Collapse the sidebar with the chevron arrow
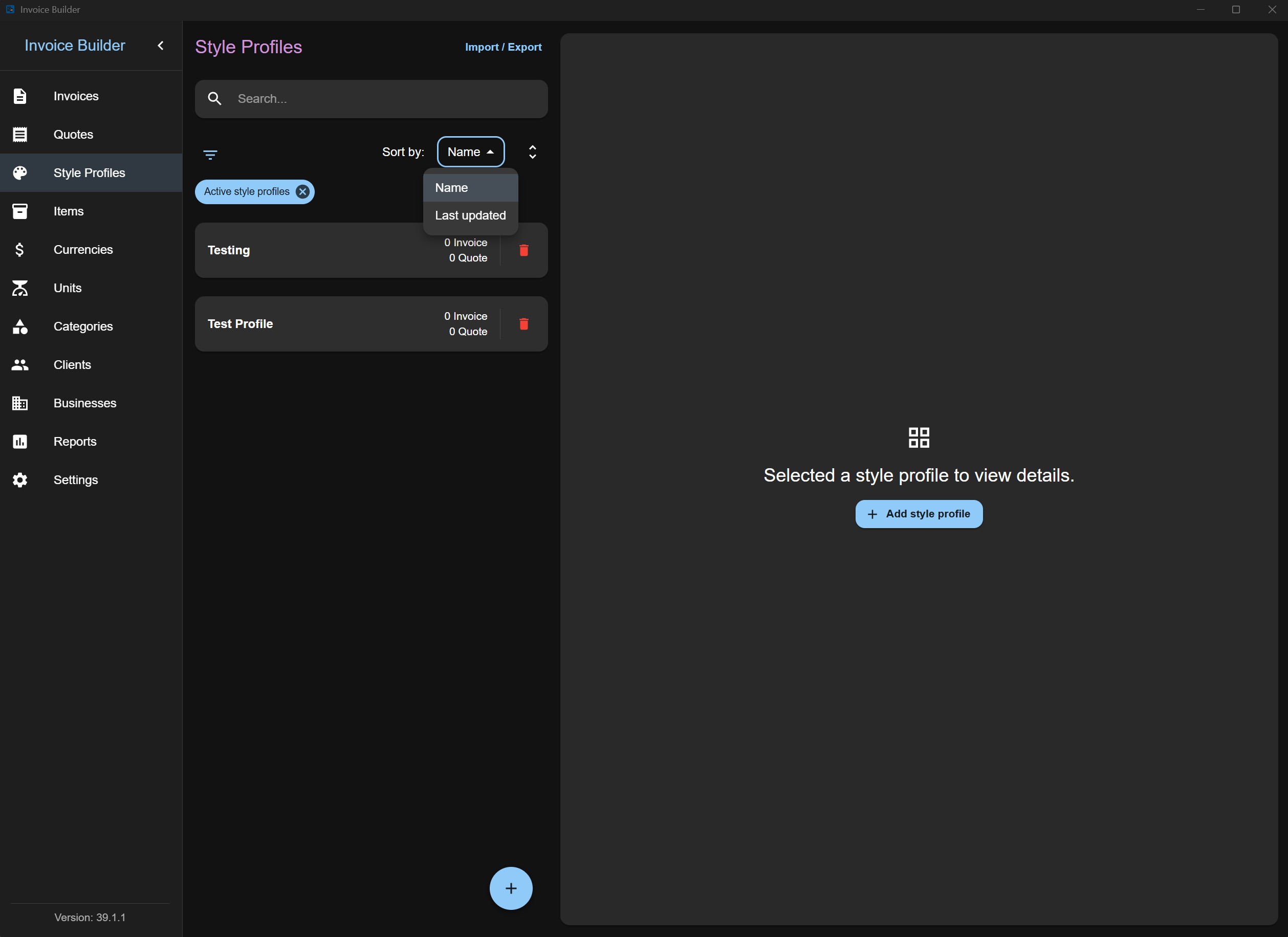Image resolution: width=1288 pixels, height=937 pixels. pyautogui.click(x=161, y=46)
